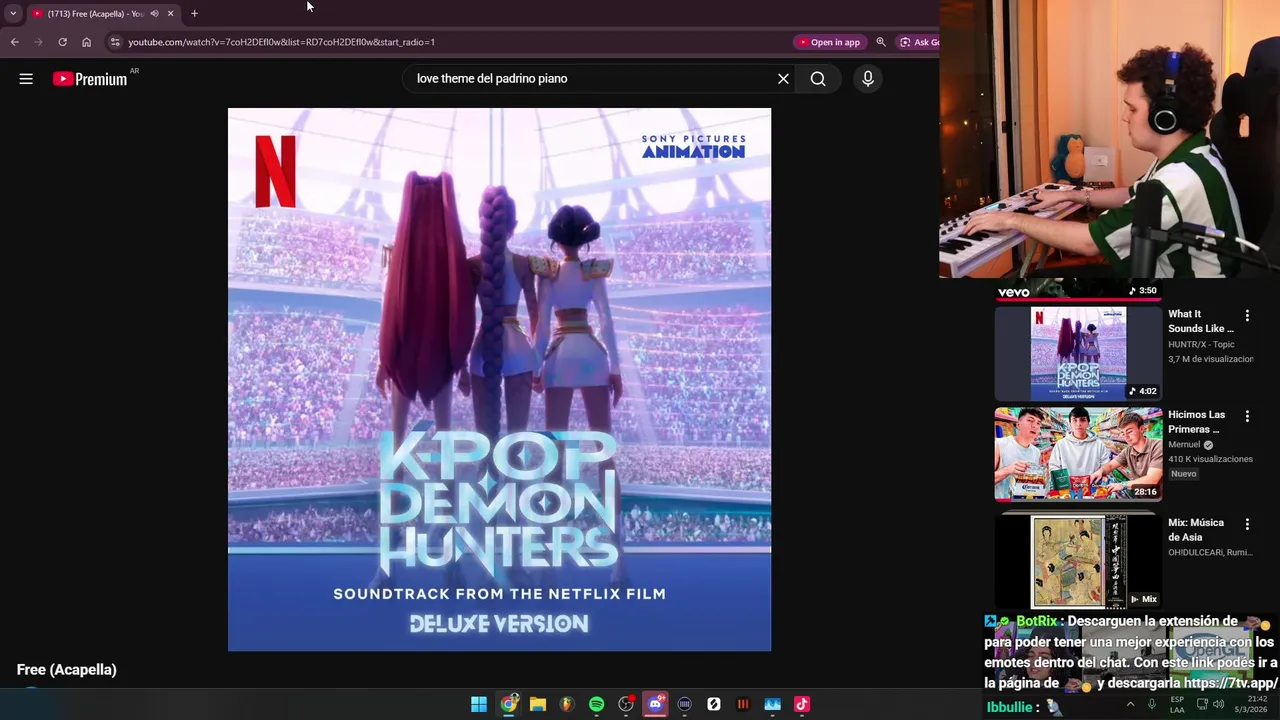Image resolution: width=1280 pixels, height=720 pixels.
Task: Click the Free (Acapella) video title
Action: [x=66, y=670]
